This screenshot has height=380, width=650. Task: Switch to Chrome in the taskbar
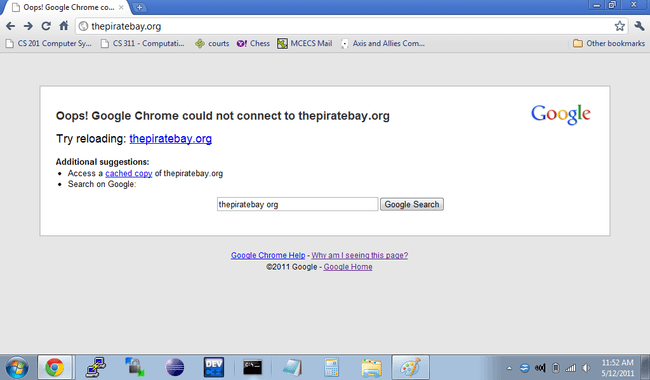[x=55, y=367]
